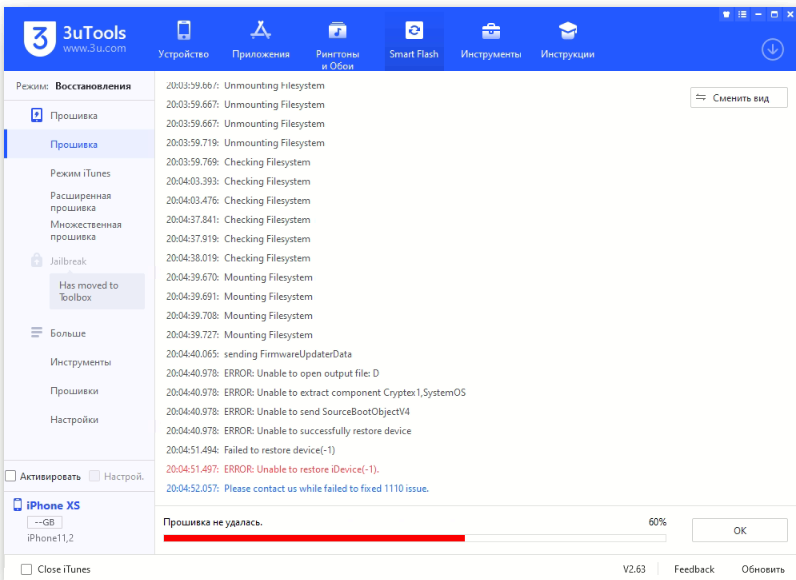The image size is (796, 580).
Task: Click the switch arrows icon on Сменить вид
Action: click(x=701, y=97)
